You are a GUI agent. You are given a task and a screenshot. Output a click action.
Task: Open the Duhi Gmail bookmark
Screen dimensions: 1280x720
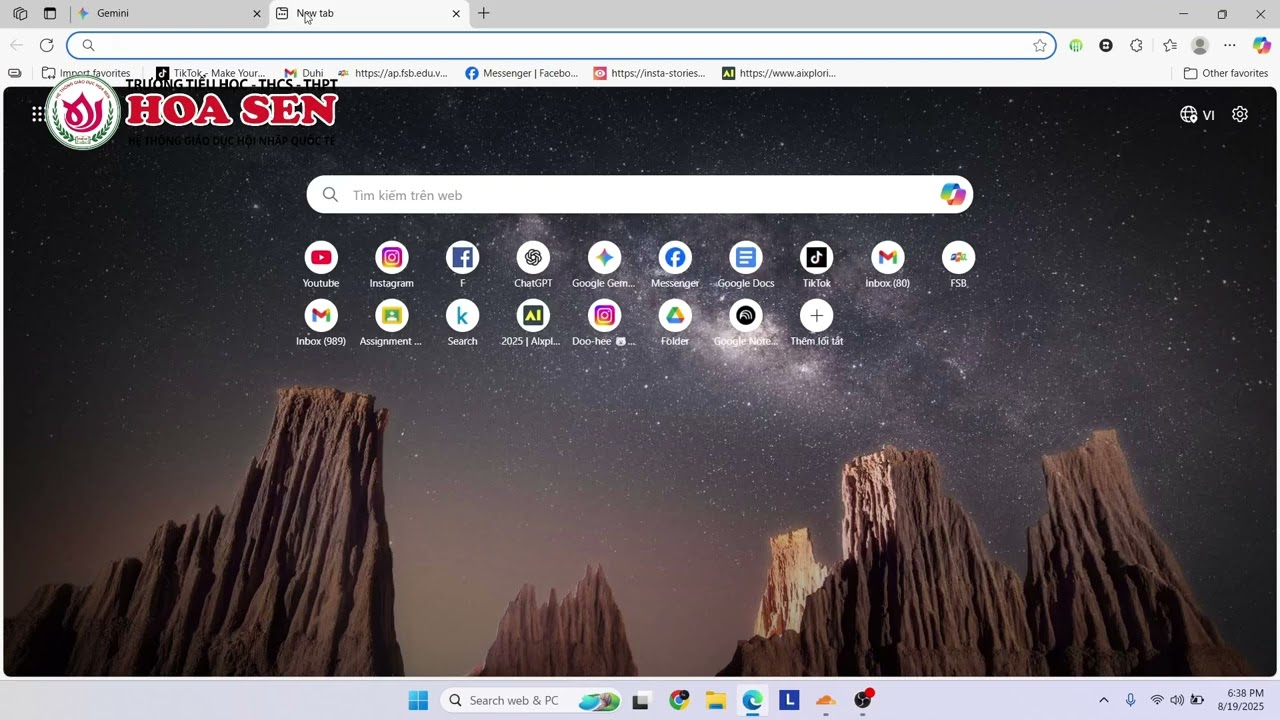pyautogui.click(x=304, y=73)
